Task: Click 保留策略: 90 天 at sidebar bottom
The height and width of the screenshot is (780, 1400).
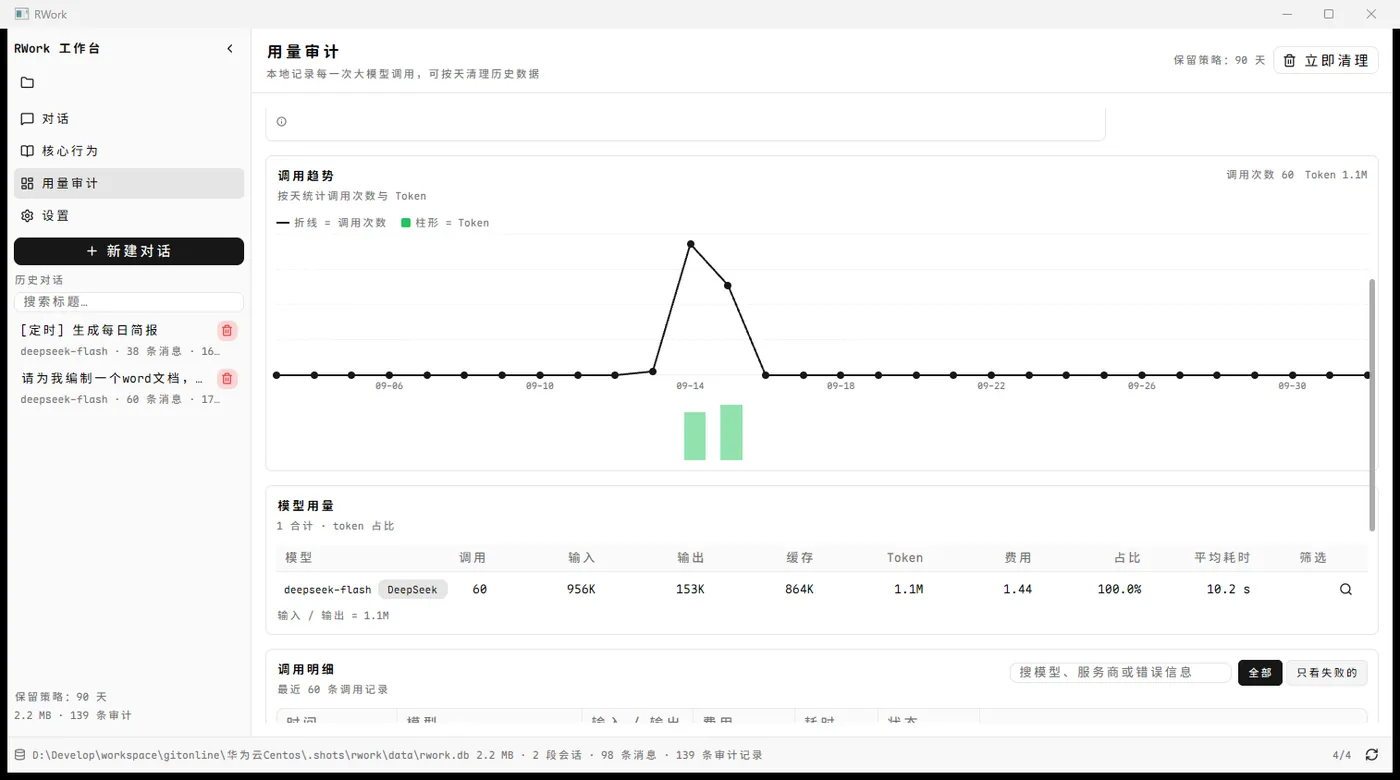Action: pos(61,697)
